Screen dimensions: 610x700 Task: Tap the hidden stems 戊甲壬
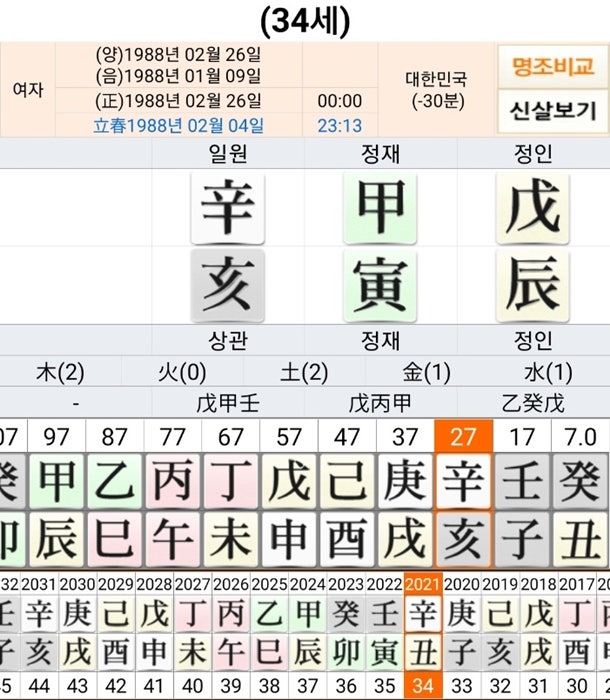(228, 404)
